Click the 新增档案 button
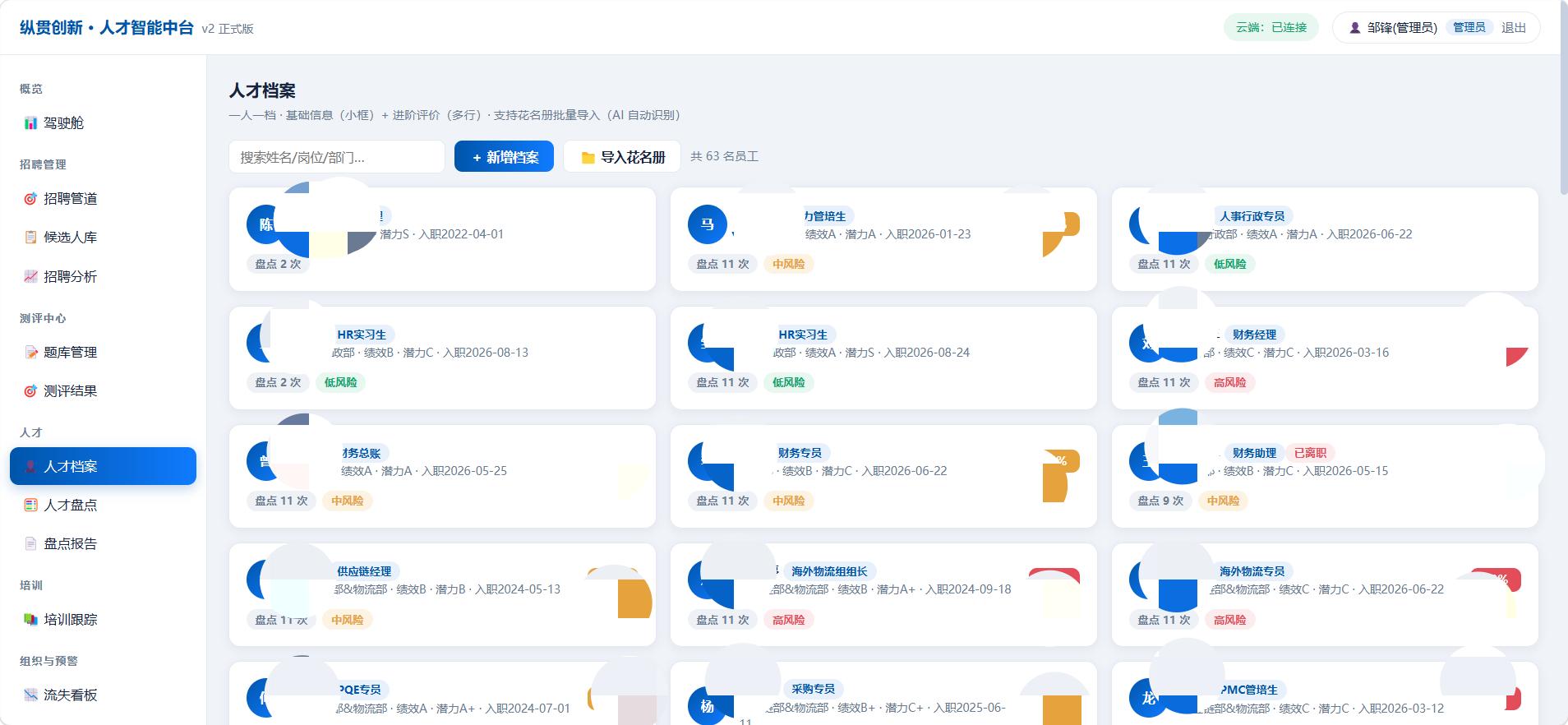 tap(504, 157)
